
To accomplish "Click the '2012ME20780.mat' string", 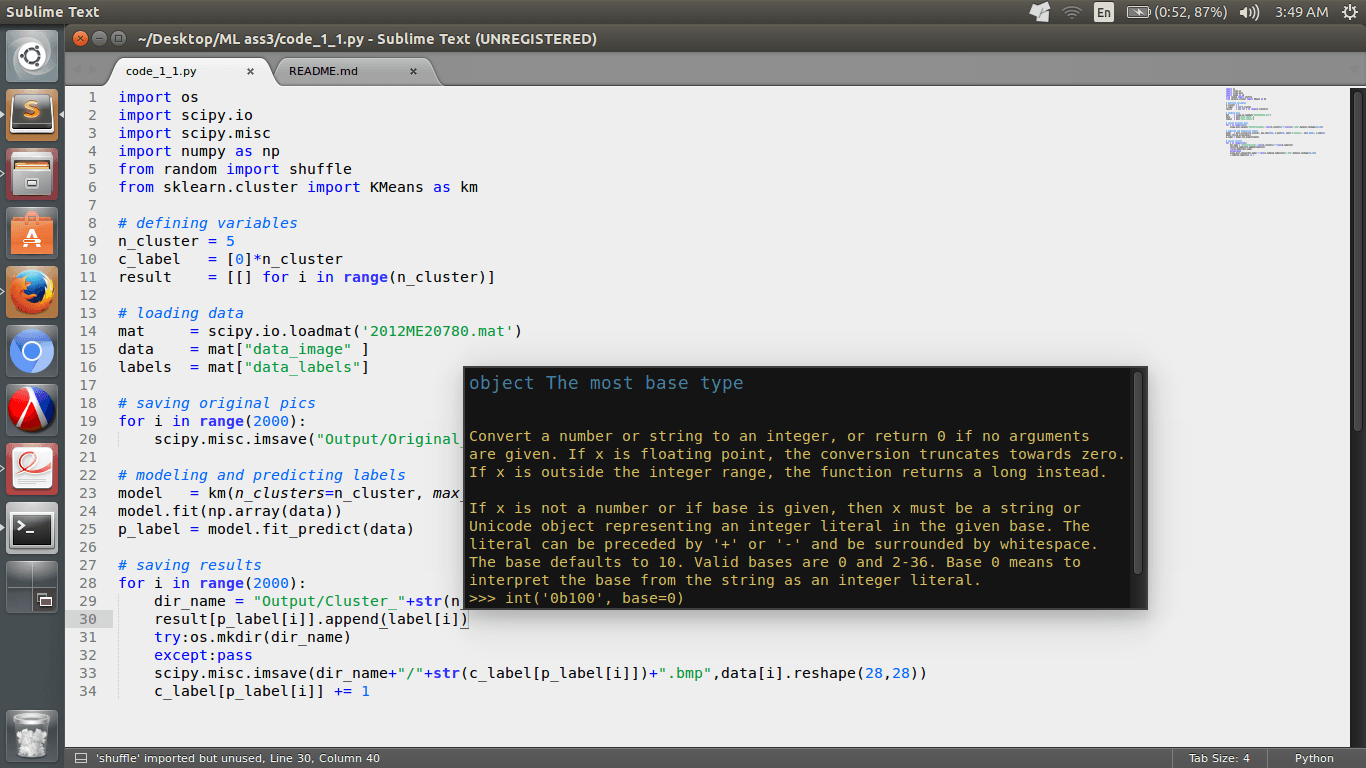I will pos(439,331).
